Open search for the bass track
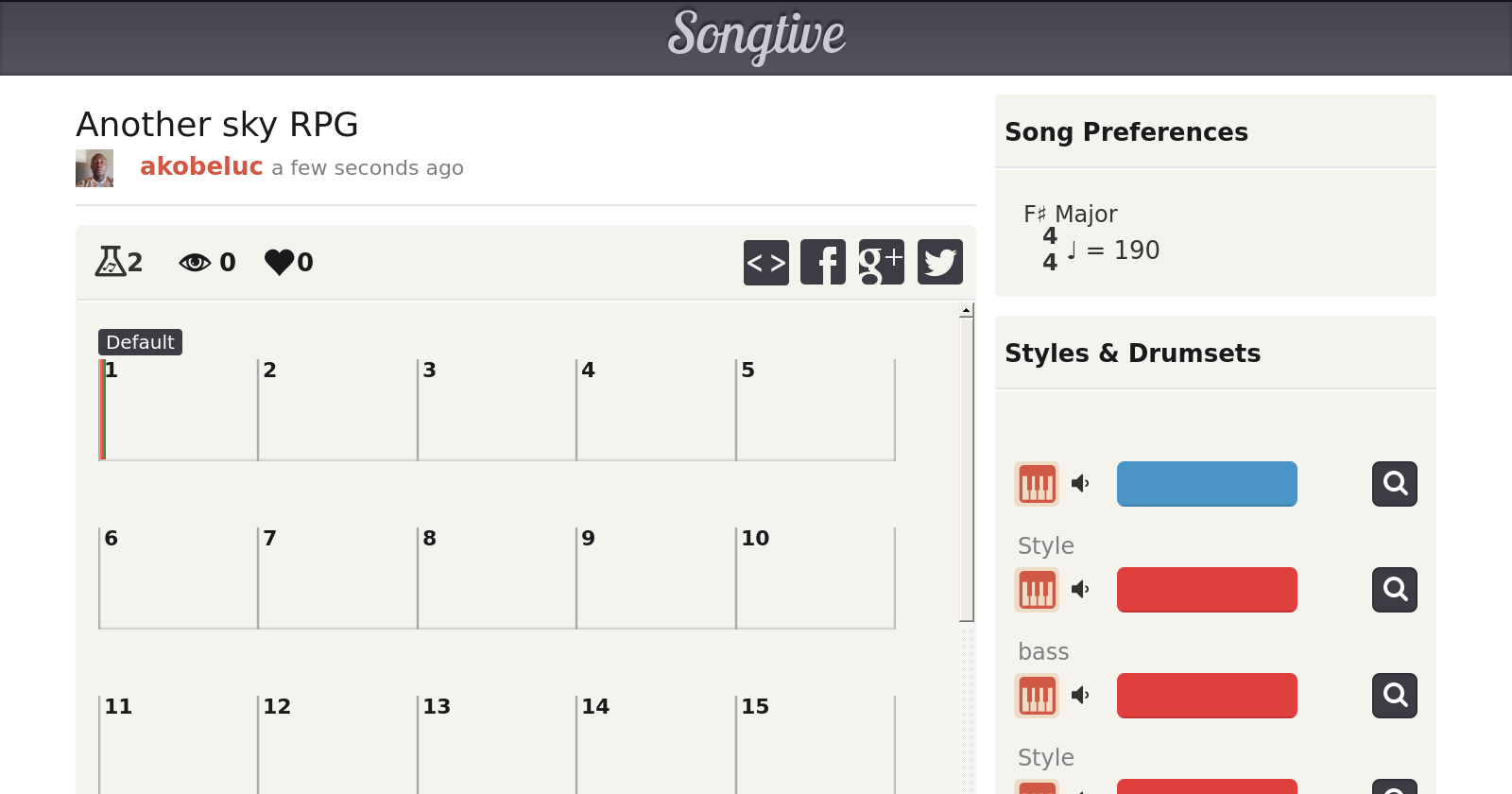The width and height of the screenshot is (1512, 794). point(1394,696)
